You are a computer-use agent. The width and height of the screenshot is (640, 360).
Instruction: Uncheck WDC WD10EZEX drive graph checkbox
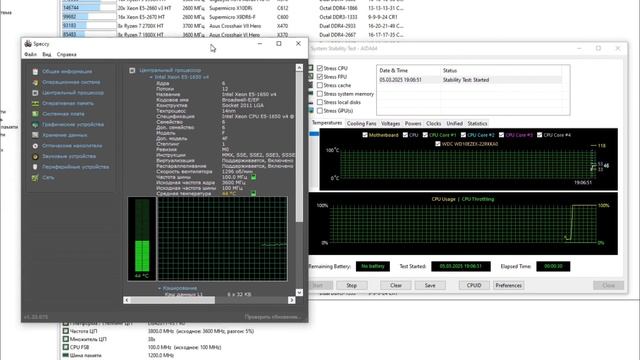pos(438,144)
